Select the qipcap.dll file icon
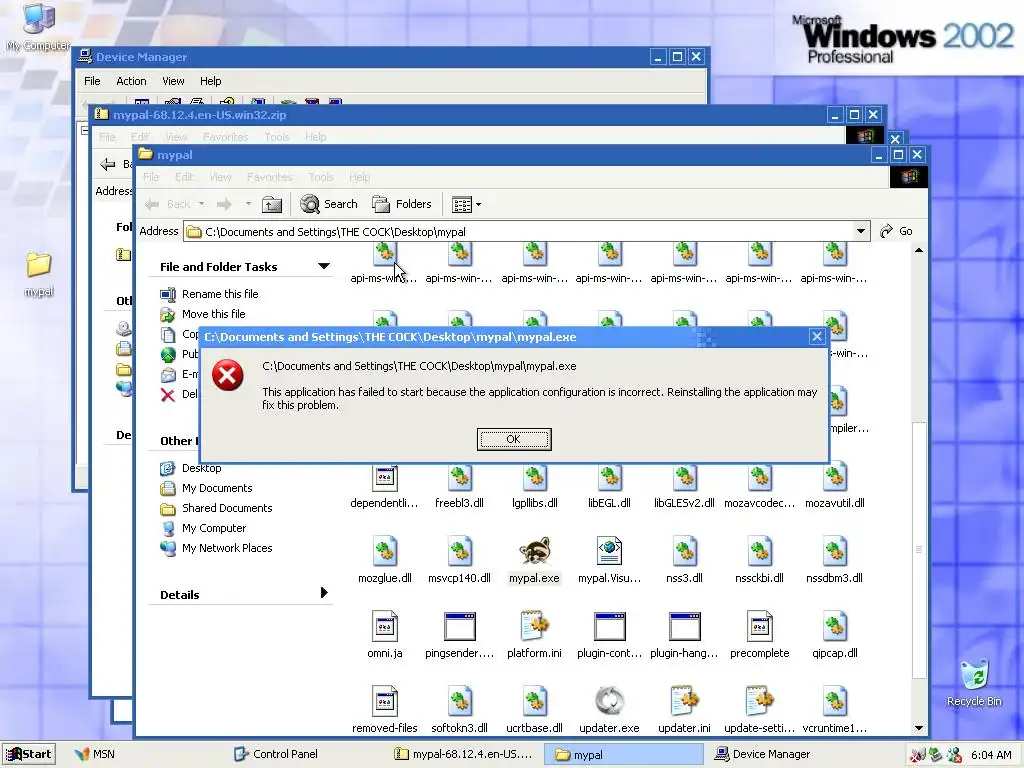Viewport: 1024px width, 768px height. pos(835,626)
